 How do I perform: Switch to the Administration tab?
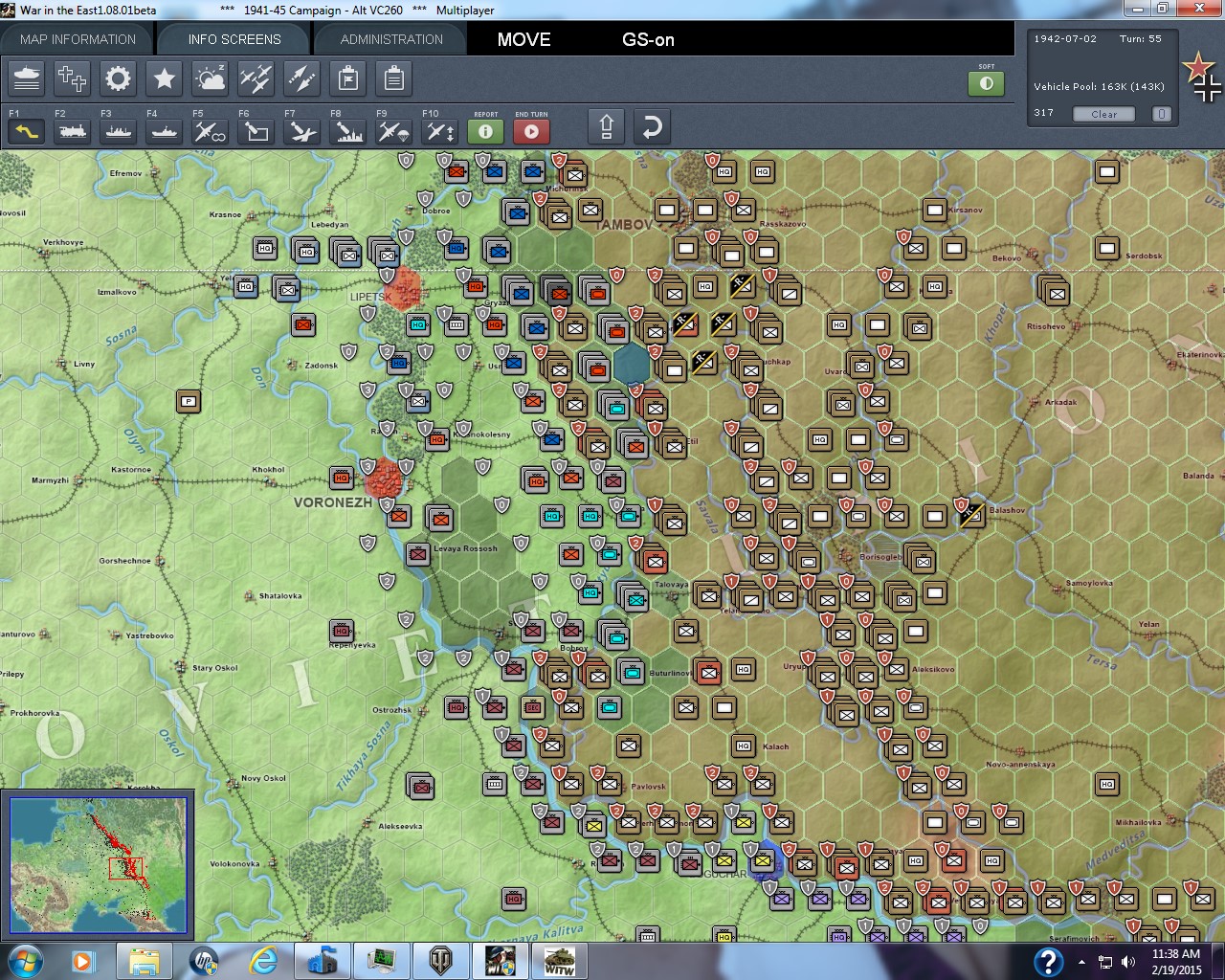pyautogui.click(x=391, y=39)
